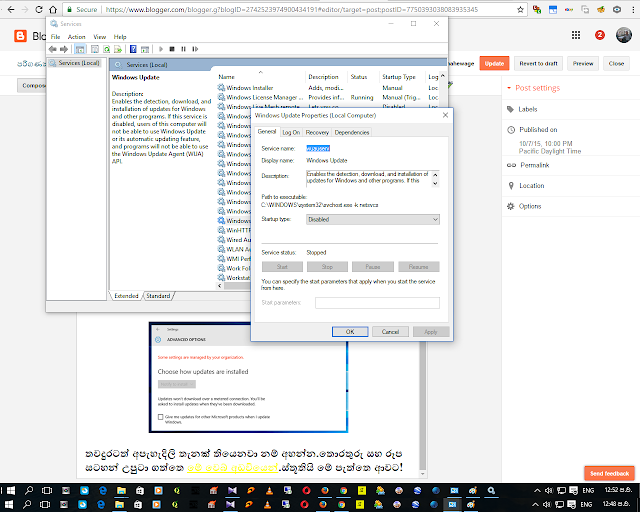Screen dimensions: 640x512
Task: Click the post editor scrollbar down arrow
Action: (423, 474)
